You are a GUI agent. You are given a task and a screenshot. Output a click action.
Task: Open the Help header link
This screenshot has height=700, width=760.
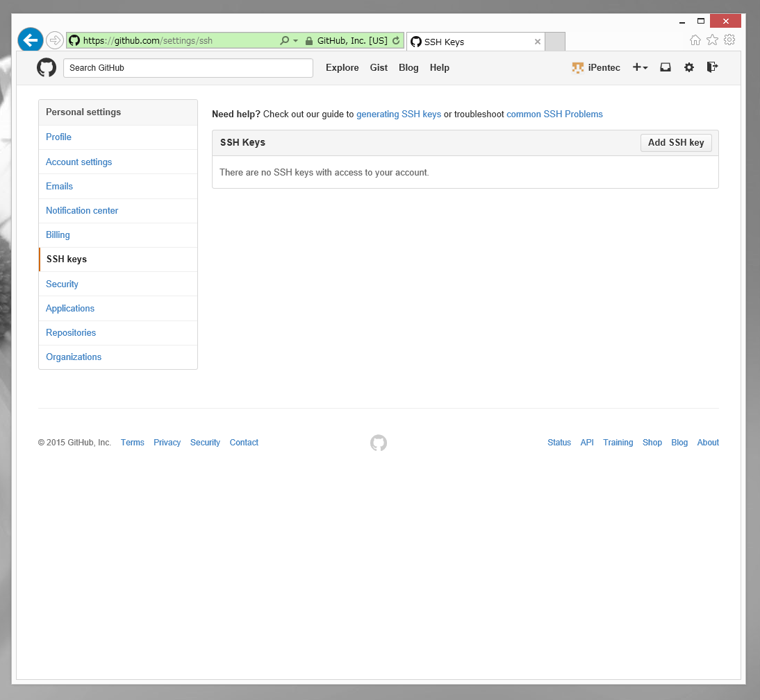click(x=439, y=68)
